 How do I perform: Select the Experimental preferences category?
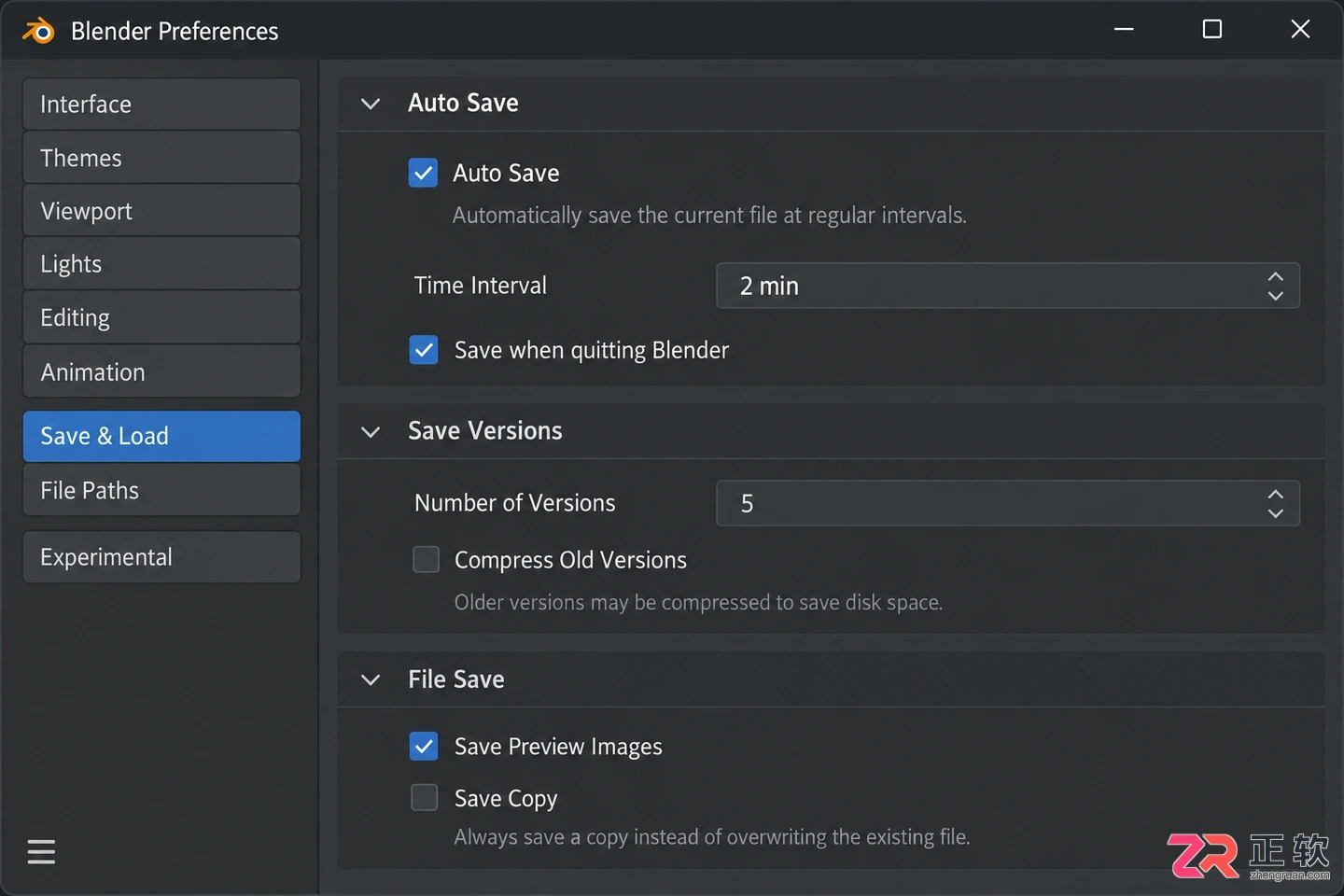pos(161,557)
